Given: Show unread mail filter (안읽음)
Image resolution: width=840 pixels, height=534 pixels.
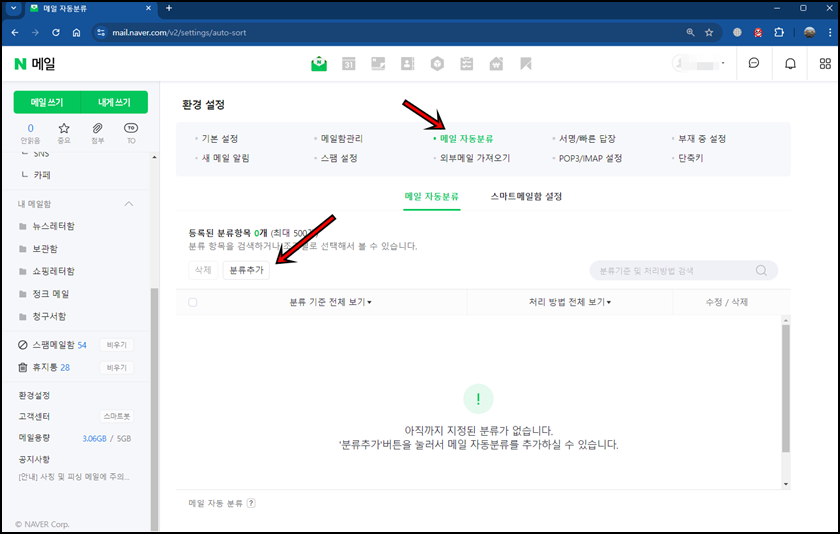Looking at the screenshot, I should point(31,133).
